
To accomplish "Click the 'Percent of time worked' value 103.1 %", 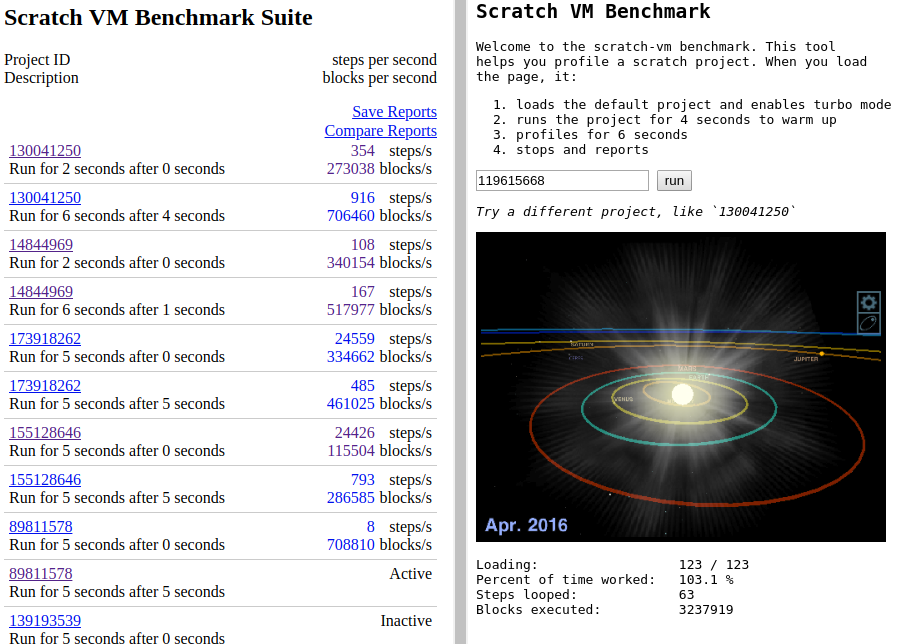I will click(x=706, y=580).
